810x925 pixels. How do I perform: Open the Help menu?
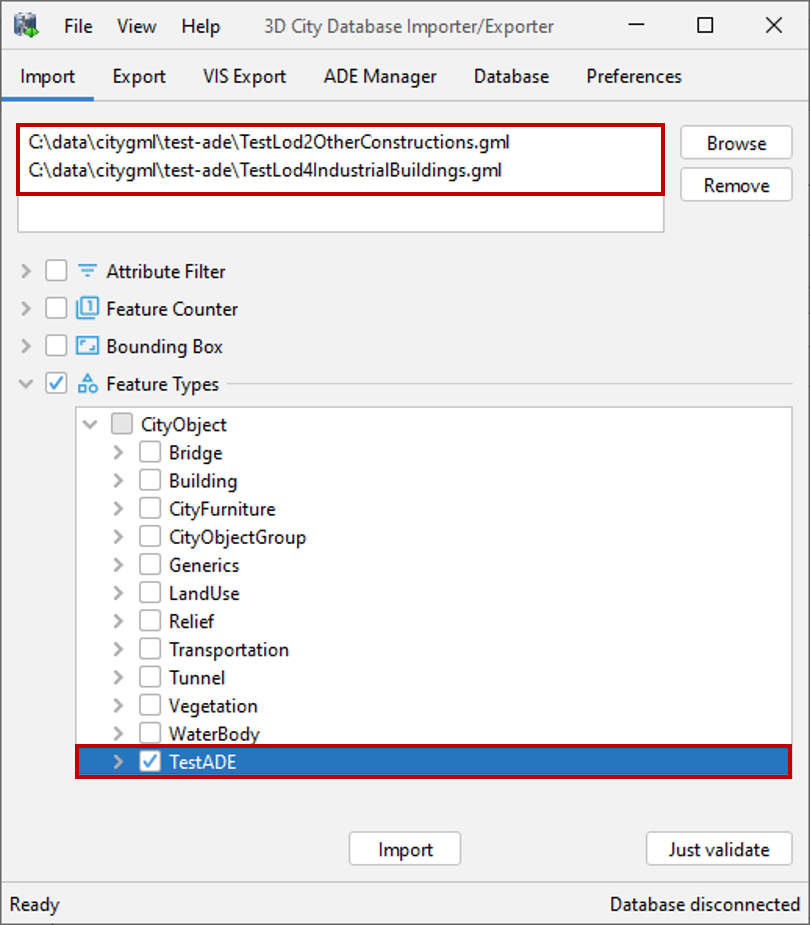(x=201, y=26)
